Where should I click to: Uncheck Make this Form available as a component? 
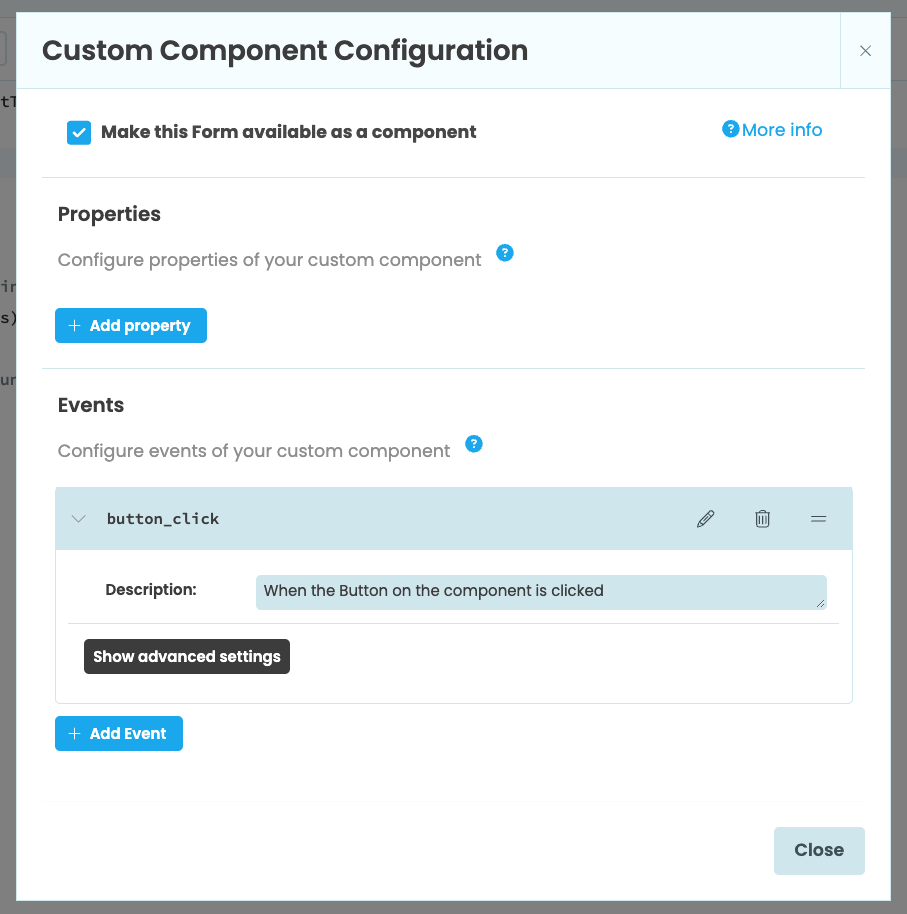pos(79,131)
